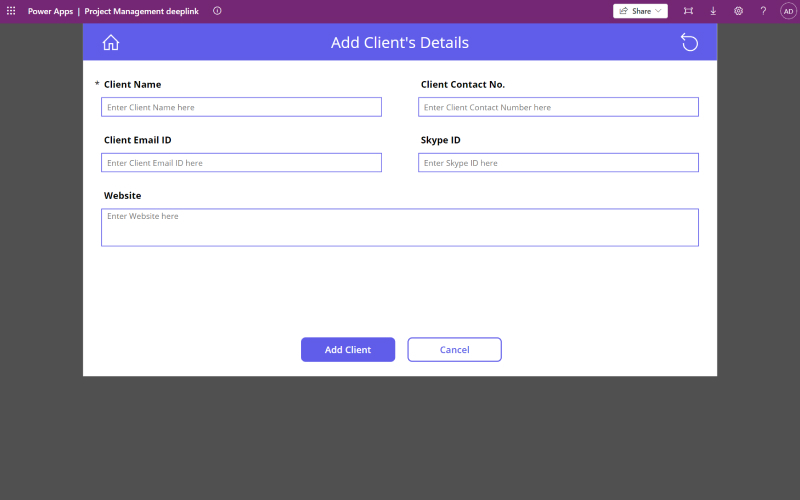Open settings gear in the top bar
The image size is (800, 500).
point(738,11)
